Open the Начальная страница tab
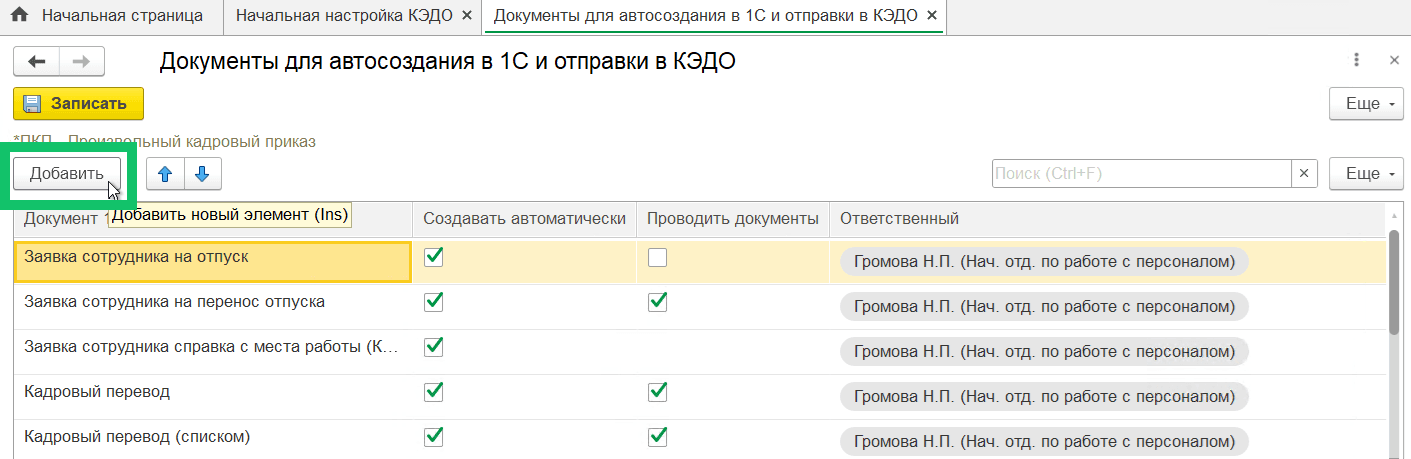The width and height of the screenshot is (1411, 459). [121, 16]
